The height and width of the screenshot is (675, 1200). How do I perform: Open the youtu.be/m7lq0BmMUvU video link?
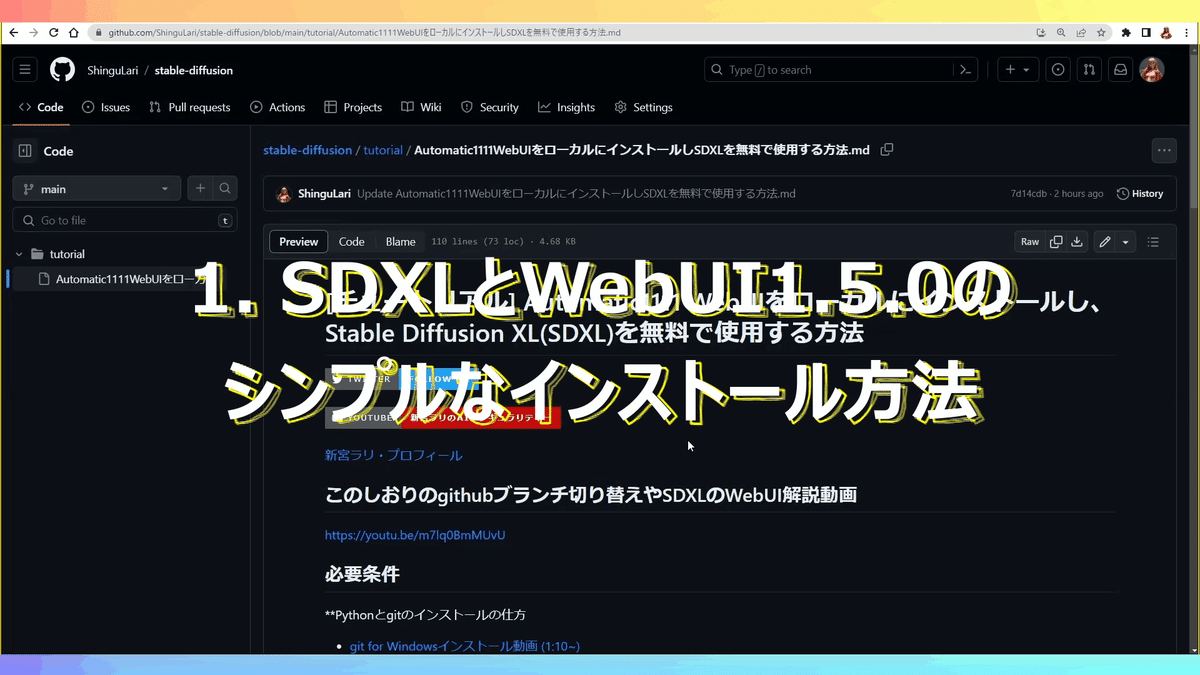[415, 535]
